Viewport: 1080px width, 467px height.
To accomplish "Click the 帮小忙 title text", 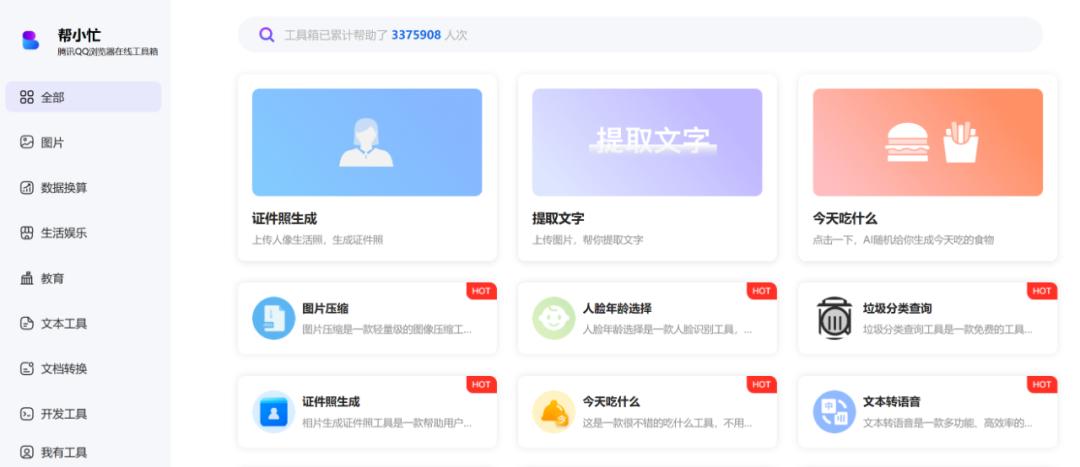I will point(79,35).
